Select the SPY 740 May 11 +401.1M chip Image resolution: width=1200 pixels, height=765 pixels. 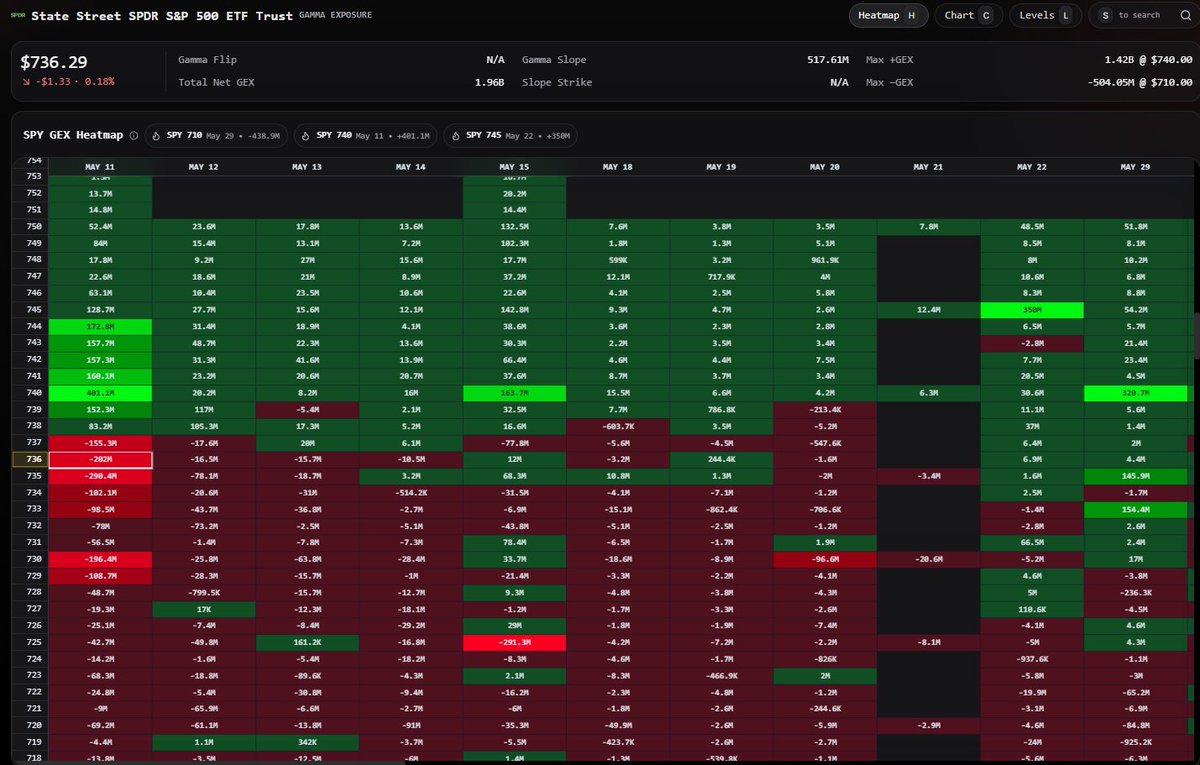tap(364, 135)
